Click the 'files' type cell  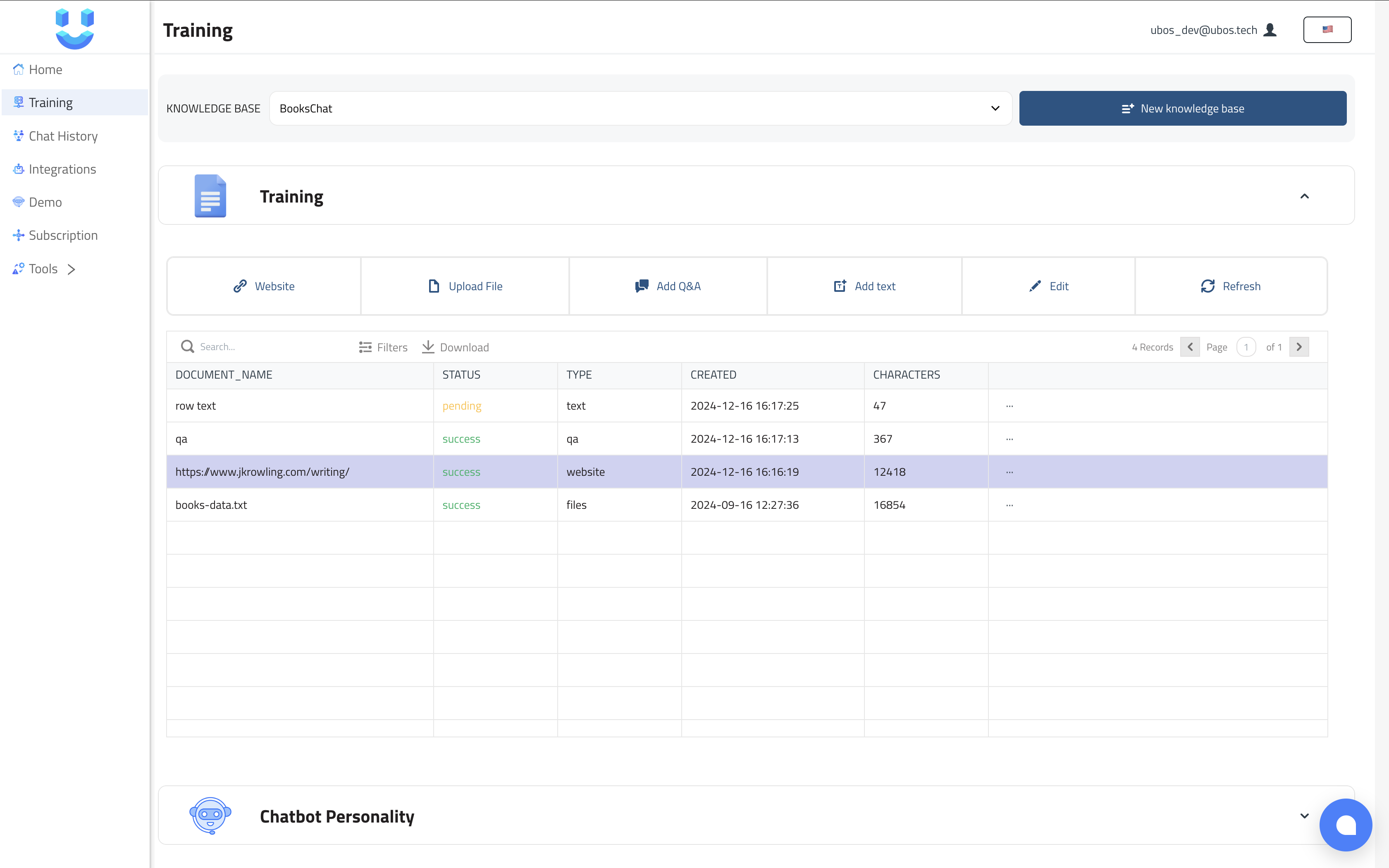click(619, 505)
